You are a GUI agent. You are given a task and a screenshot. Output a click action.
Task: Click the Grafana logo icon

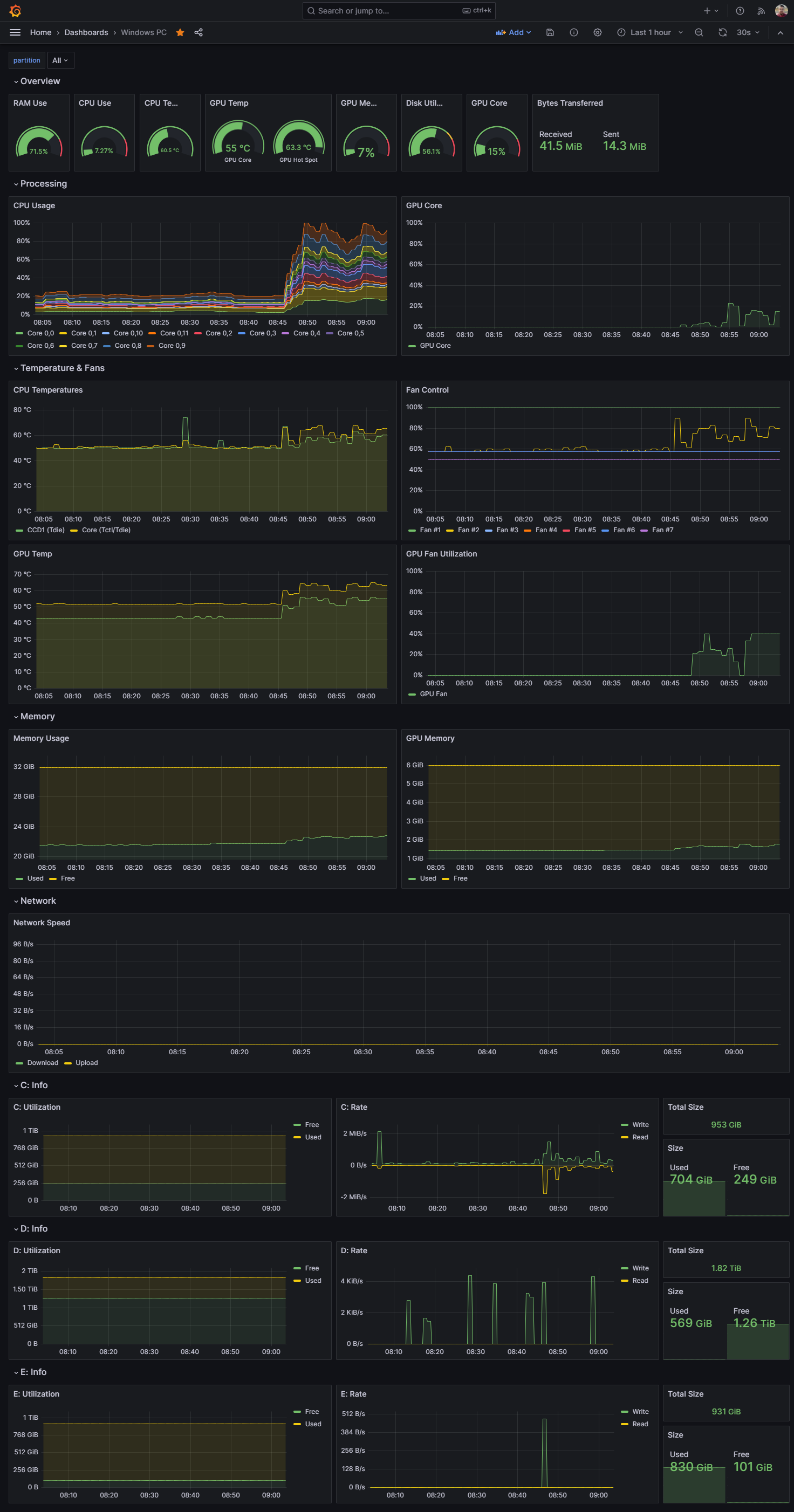pyautogui.click(x=15, y=11)
